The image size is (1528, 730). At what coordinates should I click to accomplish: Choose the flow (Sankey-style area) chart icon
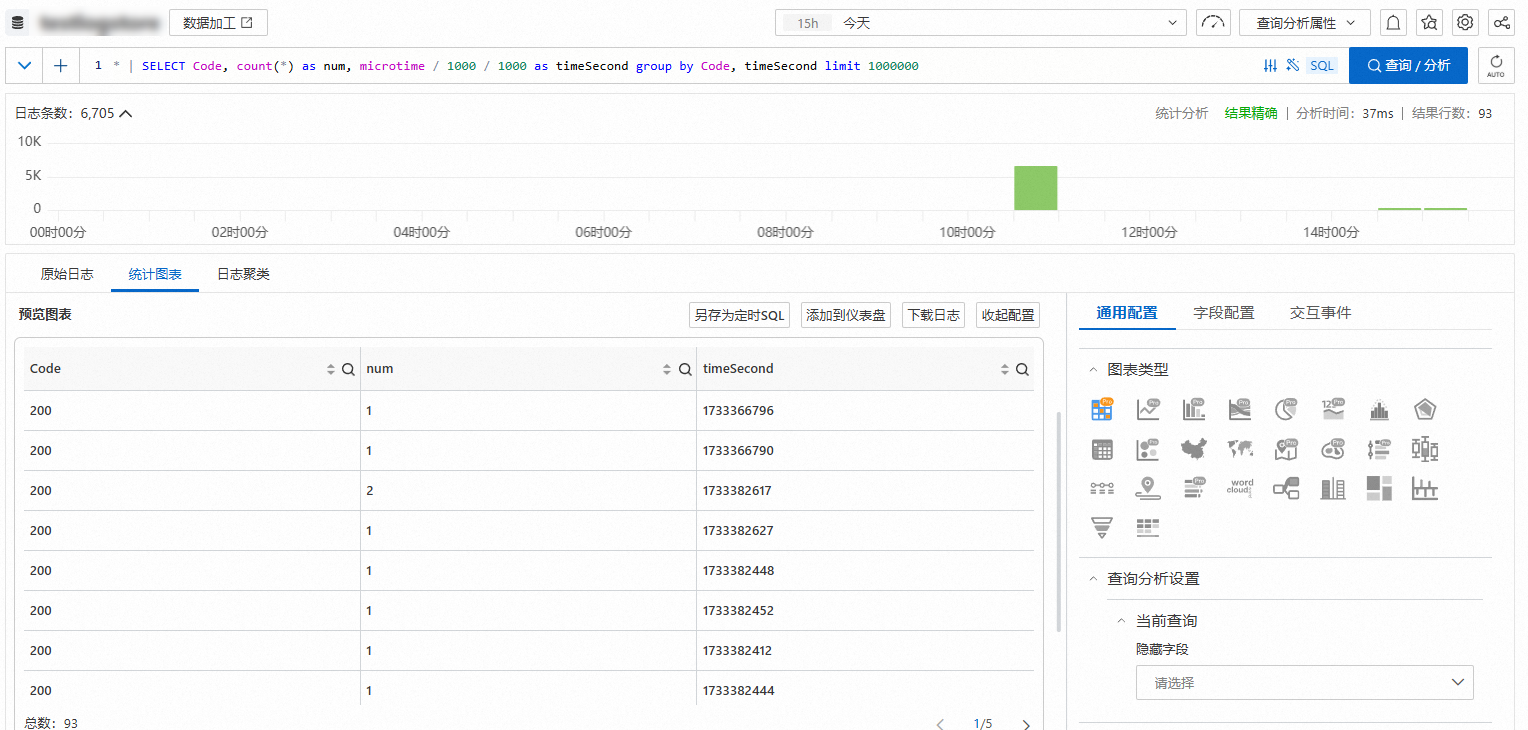click(x=1240, y=409)
